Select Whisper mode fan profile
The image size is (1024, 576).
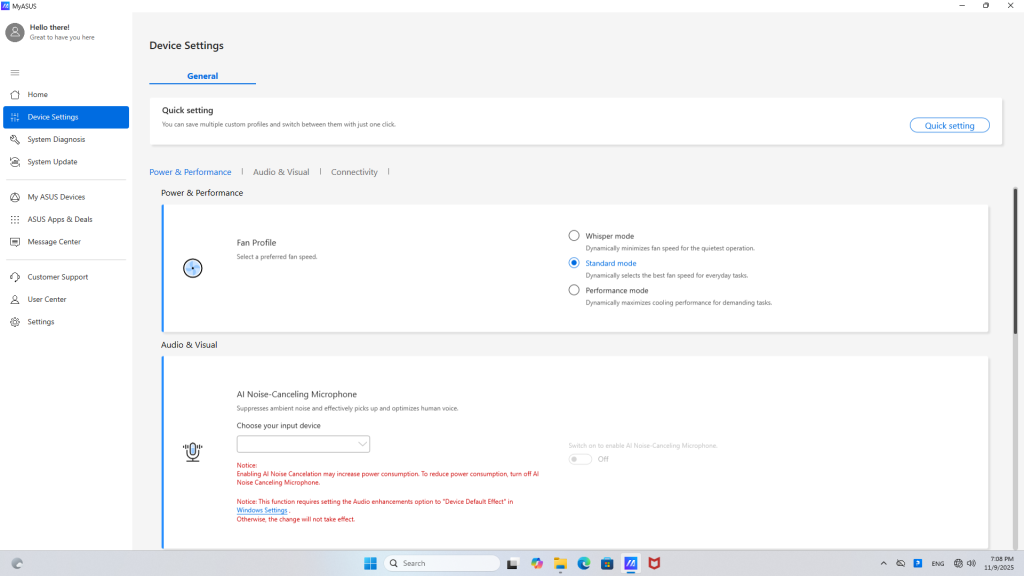(x=574, y=236)
